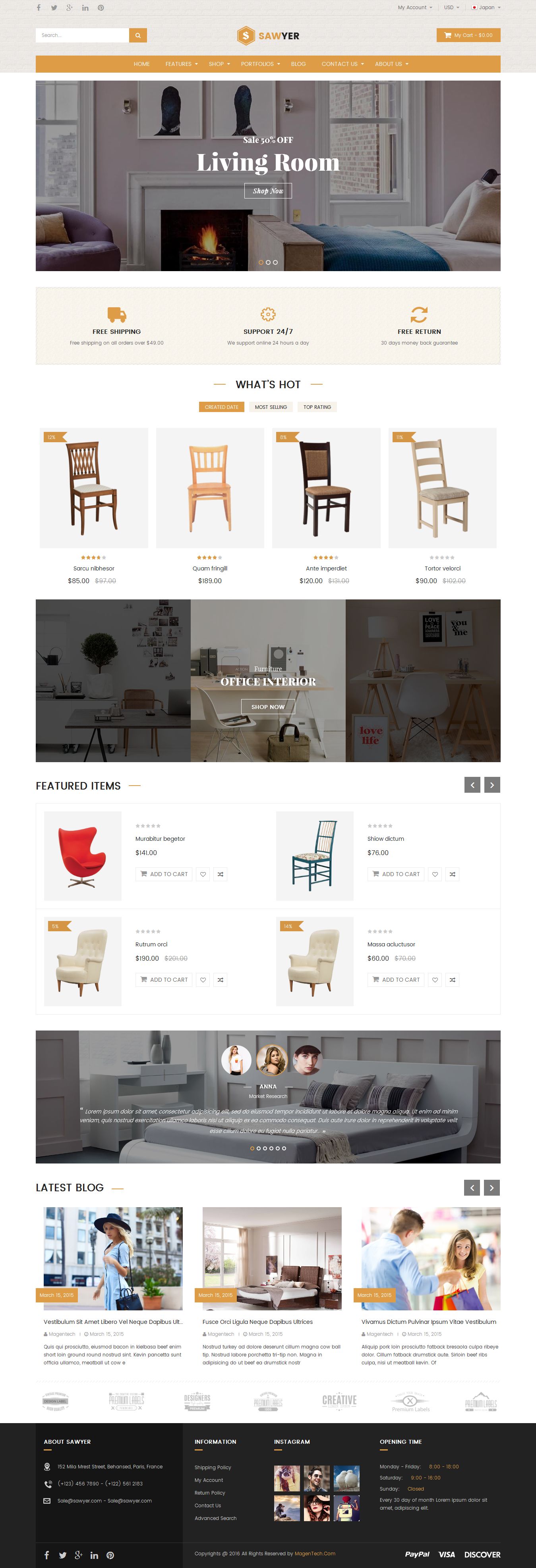Open the Tortor velorci chair thumbnail
The image size is (536, 1568).
[442, 487]
